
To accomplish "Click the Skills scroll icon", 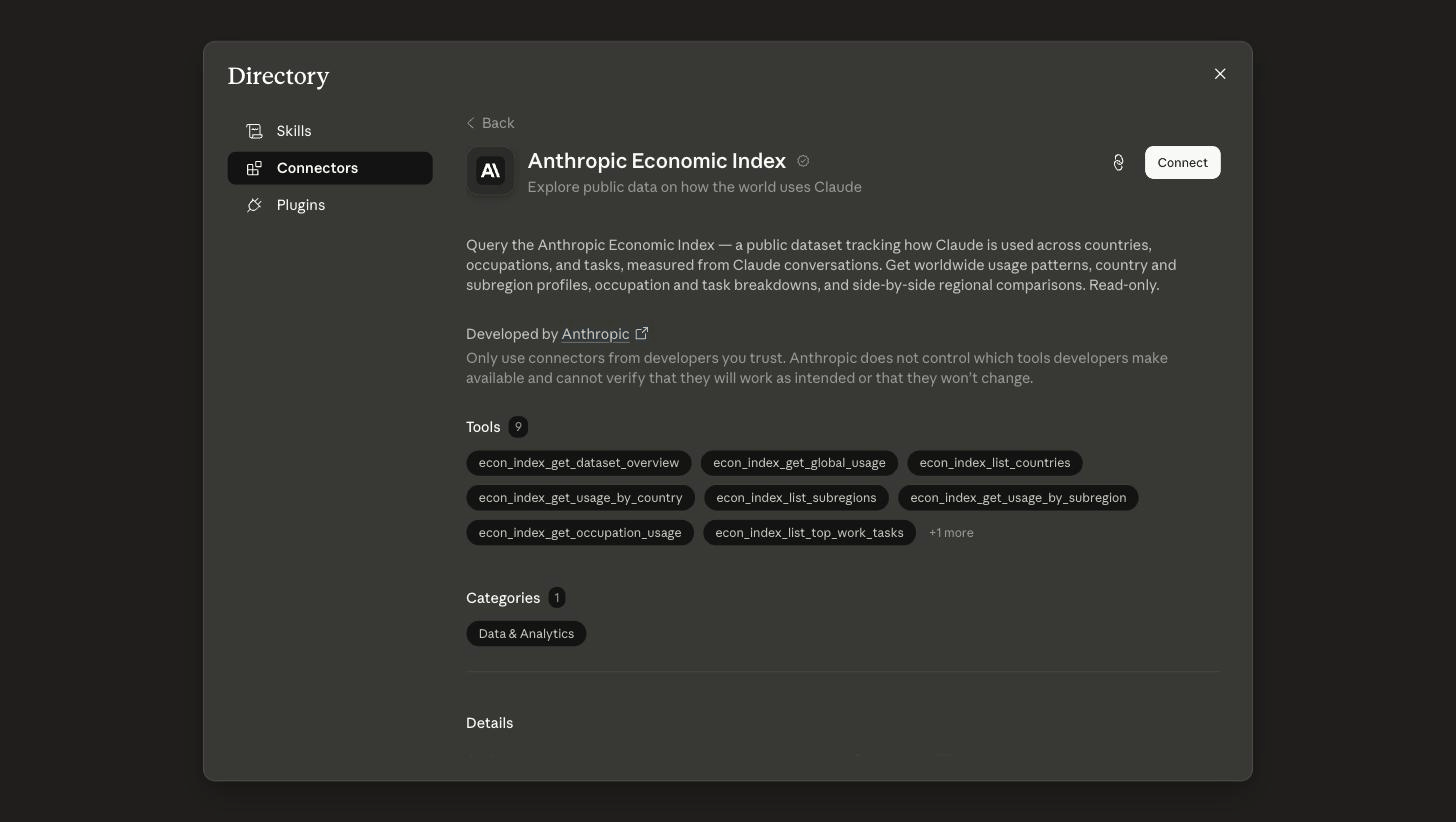I will 254,131.
